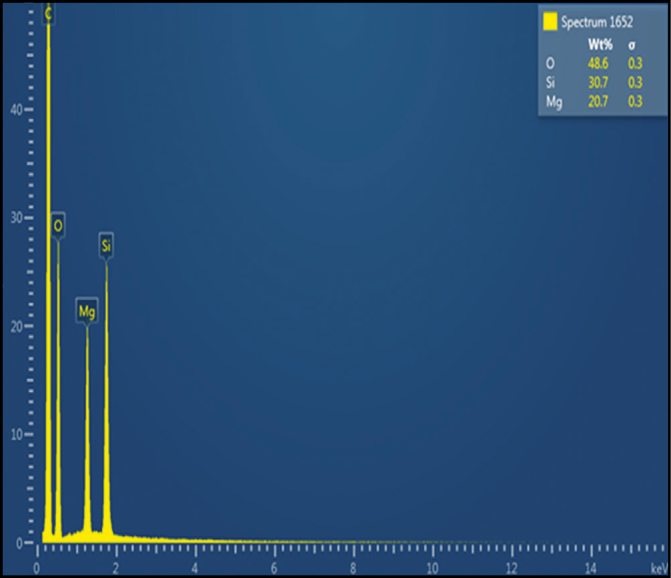
Task: Select the Si weight value 30.7
Action: tap(598, 82)
